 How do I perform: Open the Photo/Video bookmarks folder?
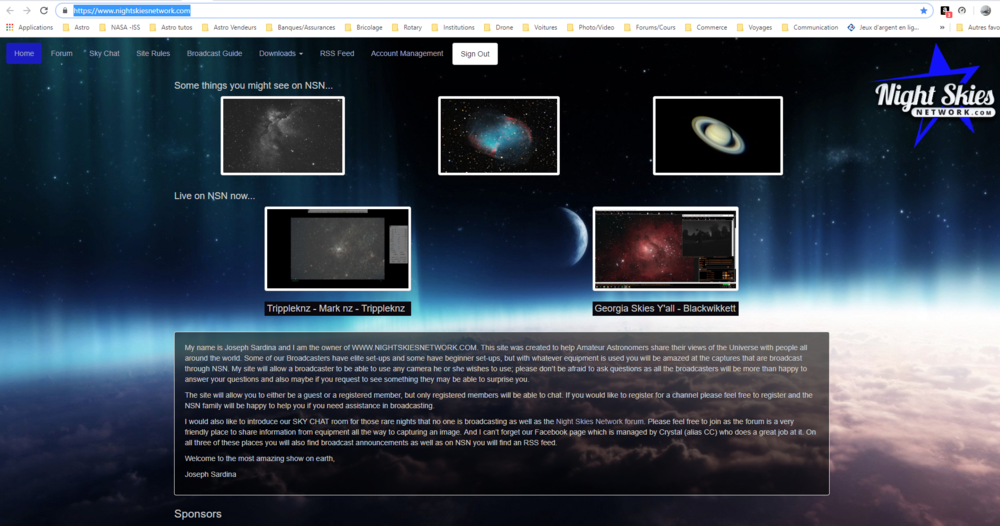tap(591, 27)
